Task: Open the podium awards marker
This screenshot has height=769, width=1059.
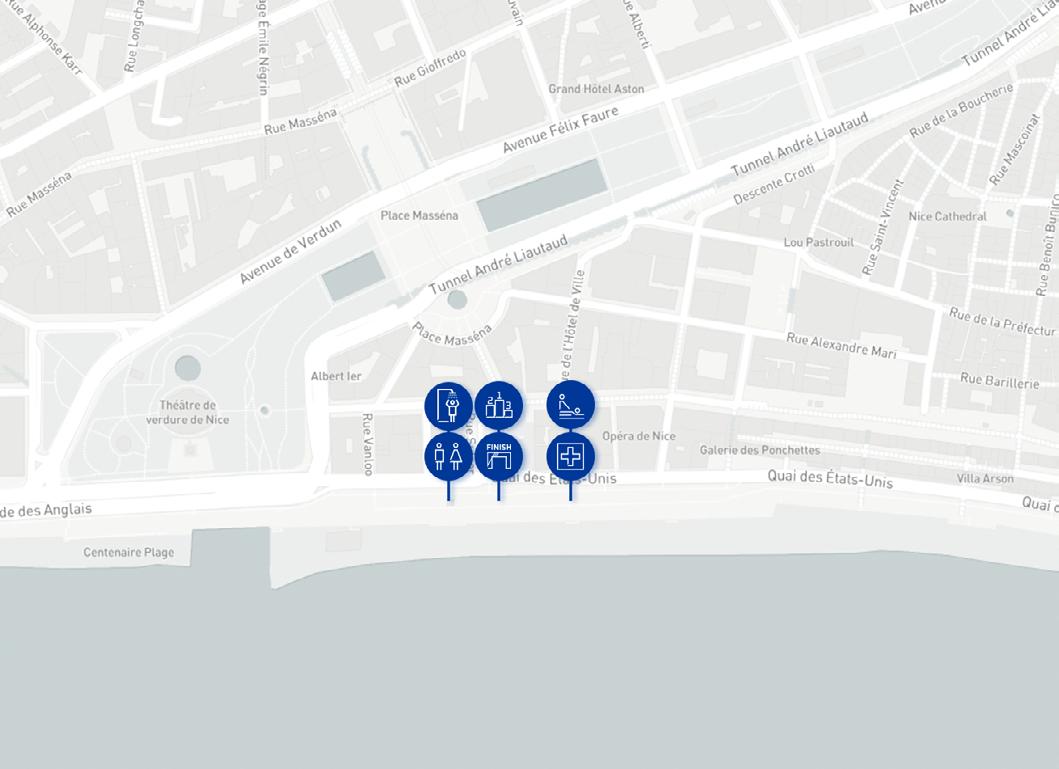Action: [x=498, y=405]
